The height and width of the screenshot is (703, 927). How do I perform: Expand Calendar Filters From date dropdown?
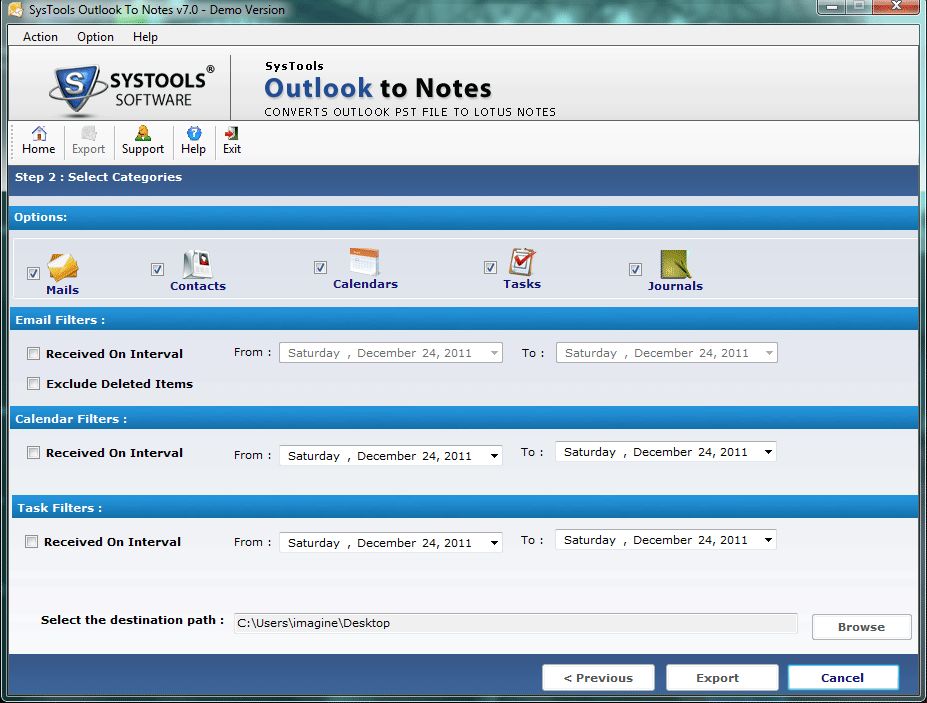[x=495, y=456]
